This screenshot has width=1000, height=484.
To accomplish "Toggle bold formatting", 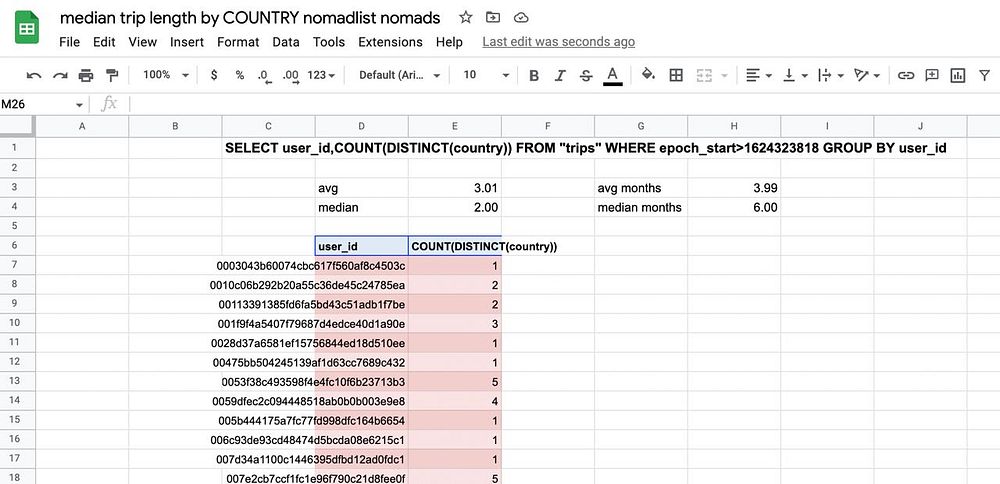I will [x=534, y=75].
